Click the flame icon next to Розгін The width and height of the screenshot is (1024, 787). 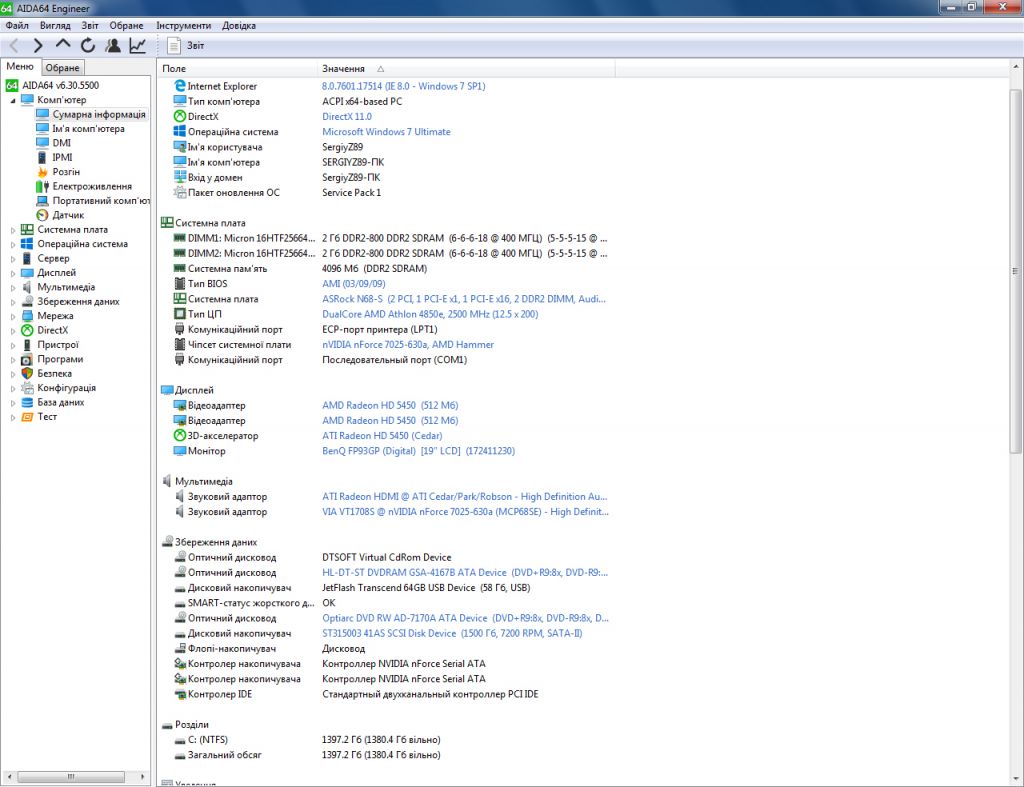[x=42, y=172]
